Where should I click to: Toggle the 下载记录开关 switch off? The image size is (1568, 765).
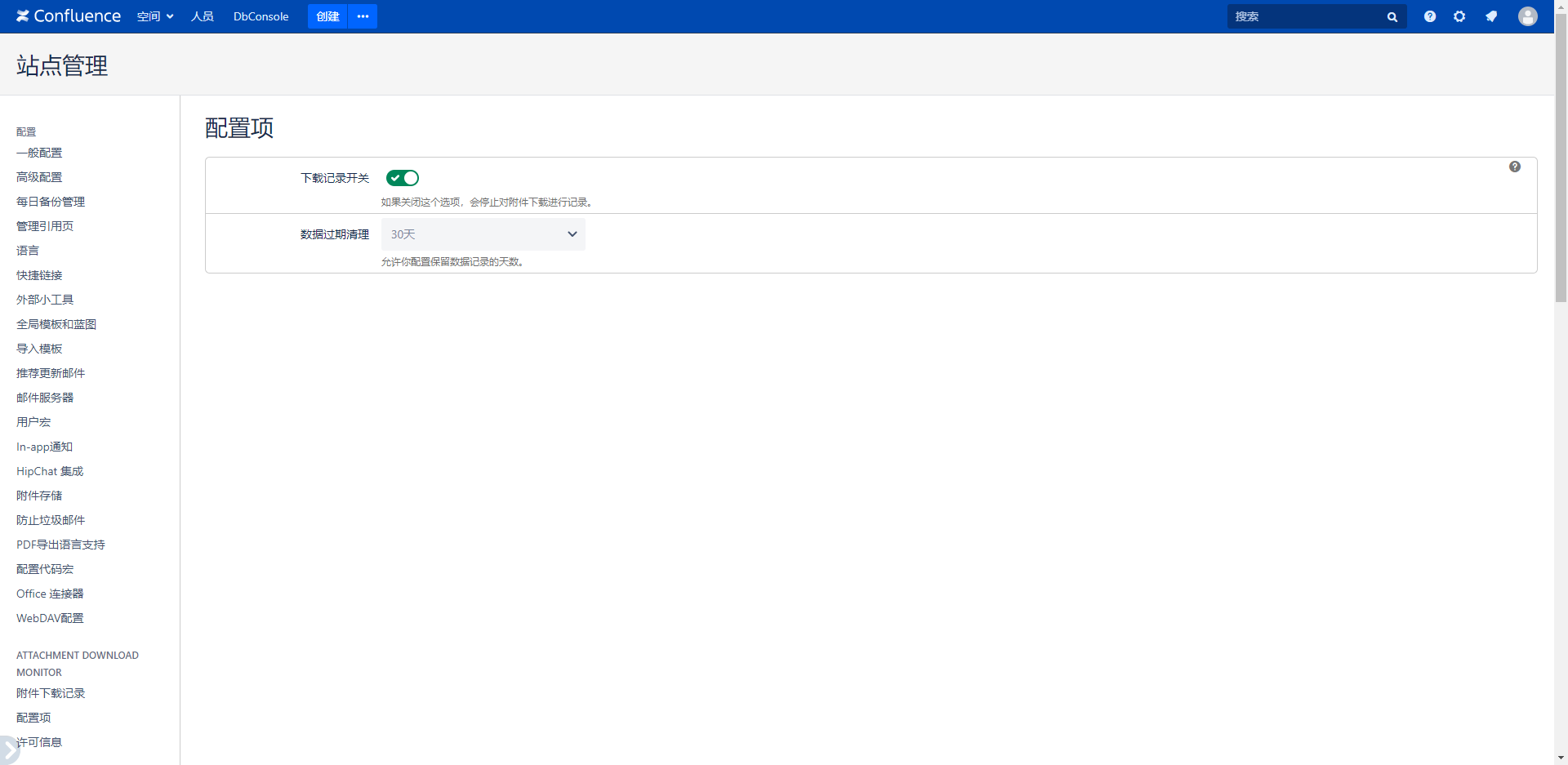tap(403, 178)
